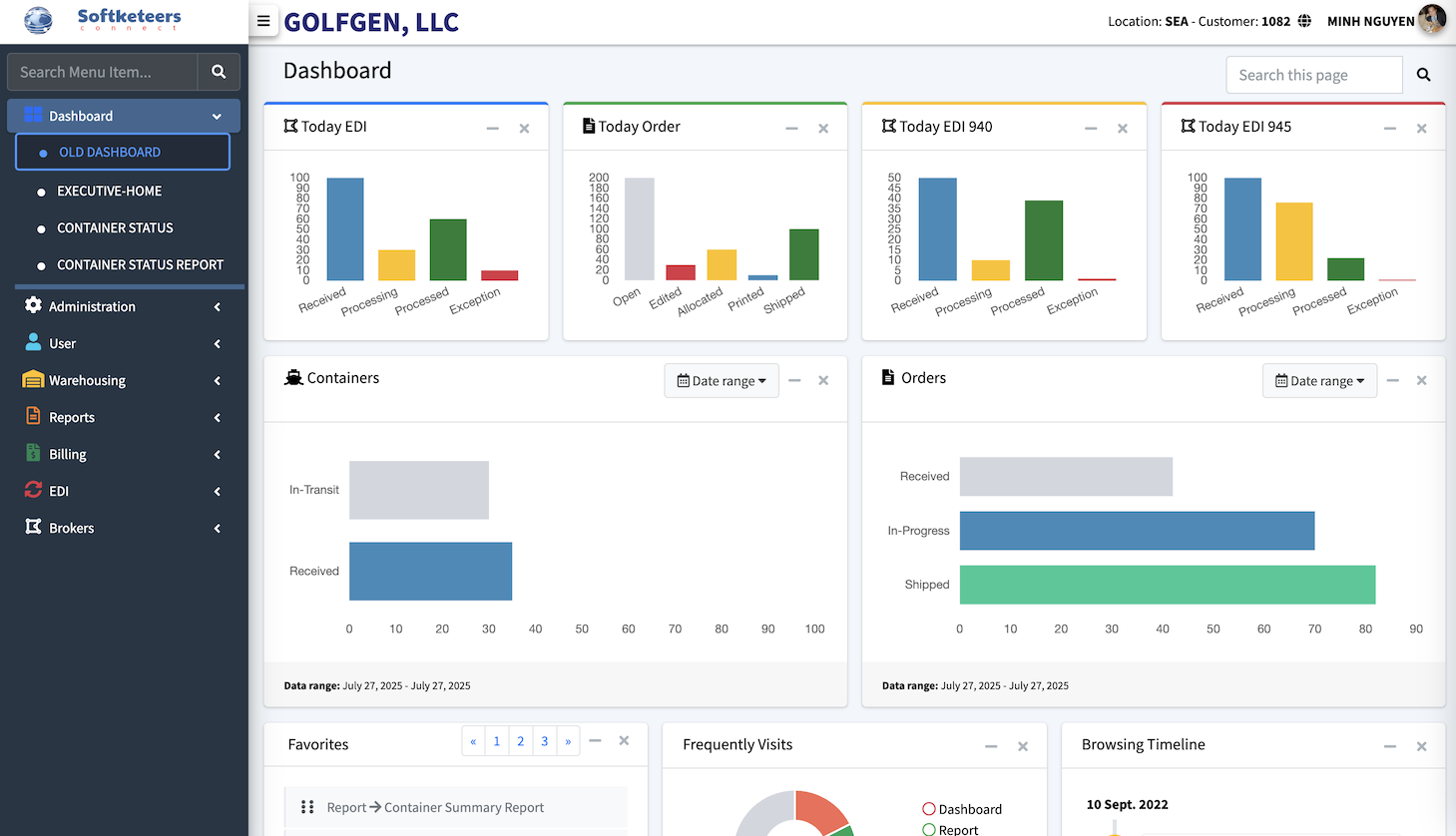Open CONTAINER STATUS REPORT menu item

[140, 264]
